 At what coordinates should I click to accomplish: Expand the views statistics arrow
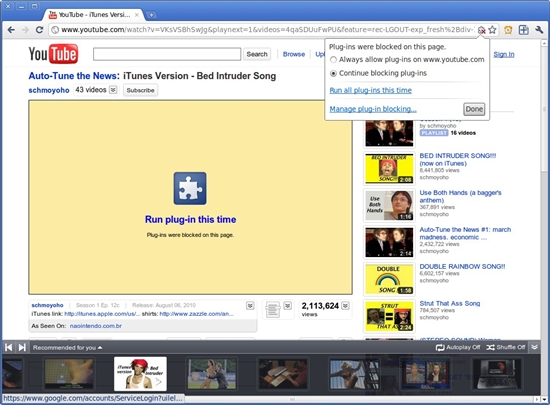[345, 306]
